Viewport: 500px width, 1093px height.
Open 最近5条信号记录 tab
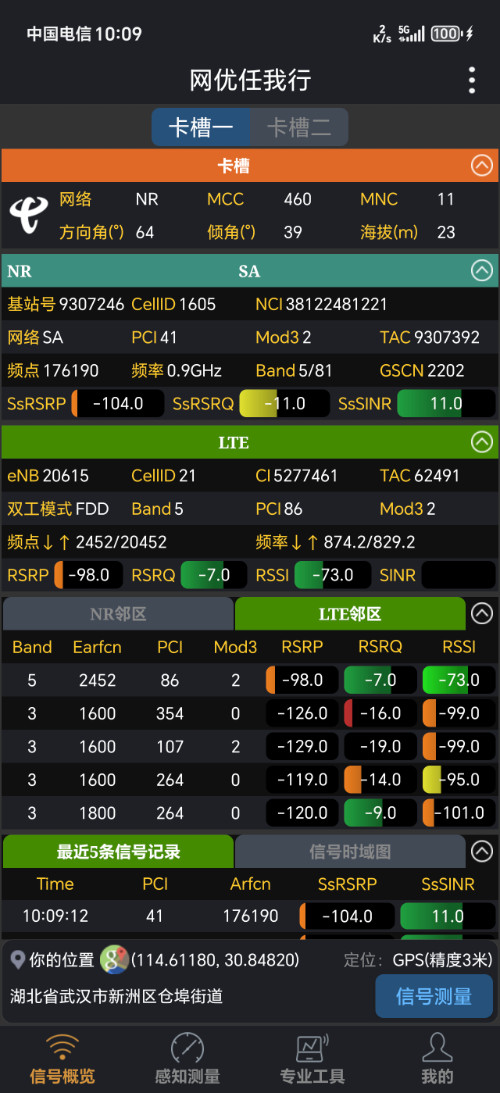(x=119, y=851)
